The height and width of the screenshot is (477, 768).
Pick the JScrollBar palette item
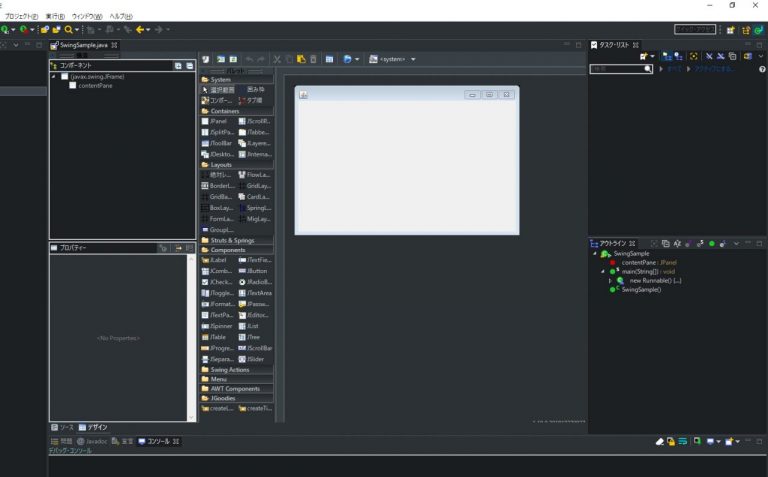[255, 348]
